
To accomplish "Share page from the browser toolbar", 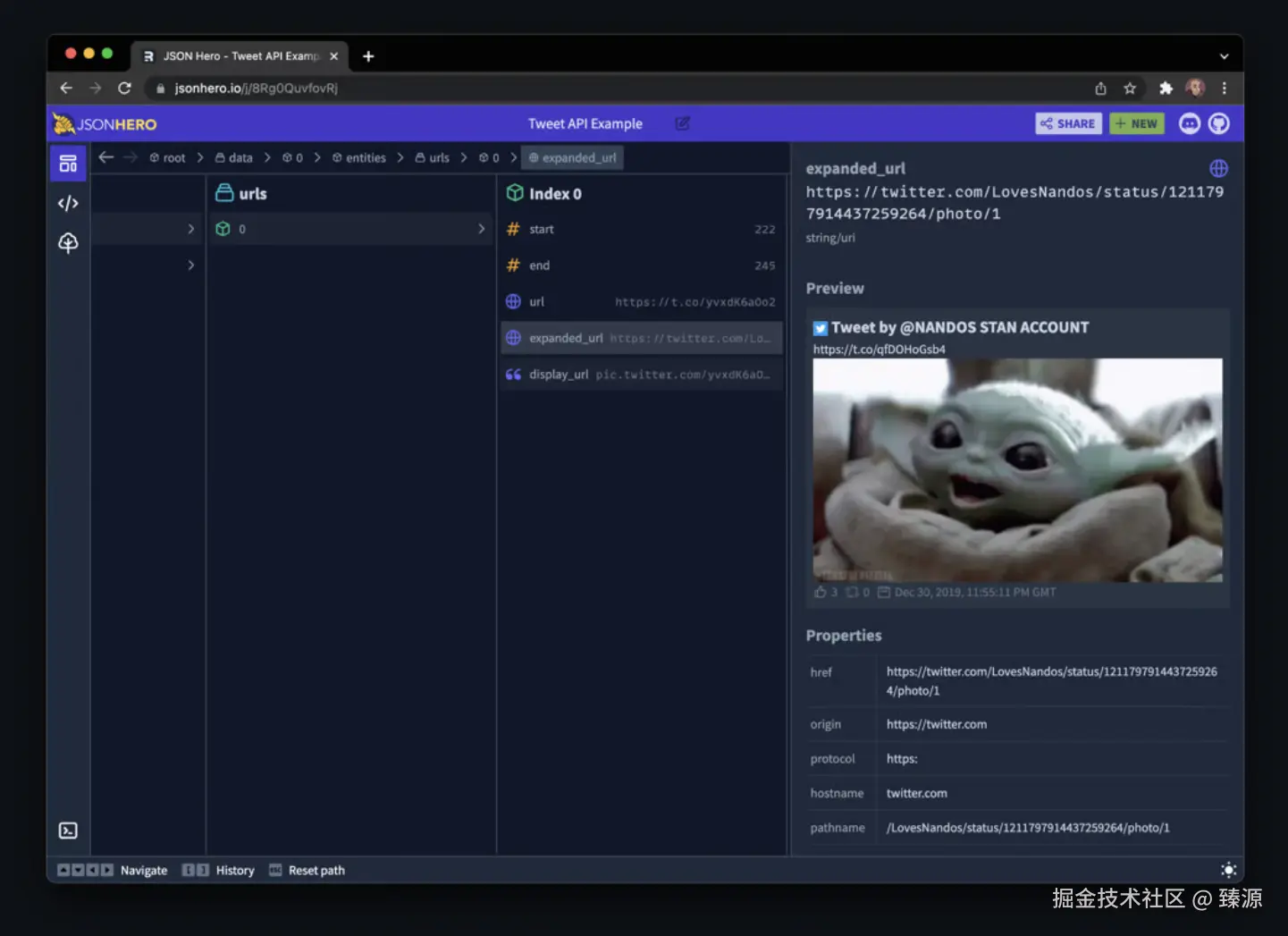I will click(1100, 88).
